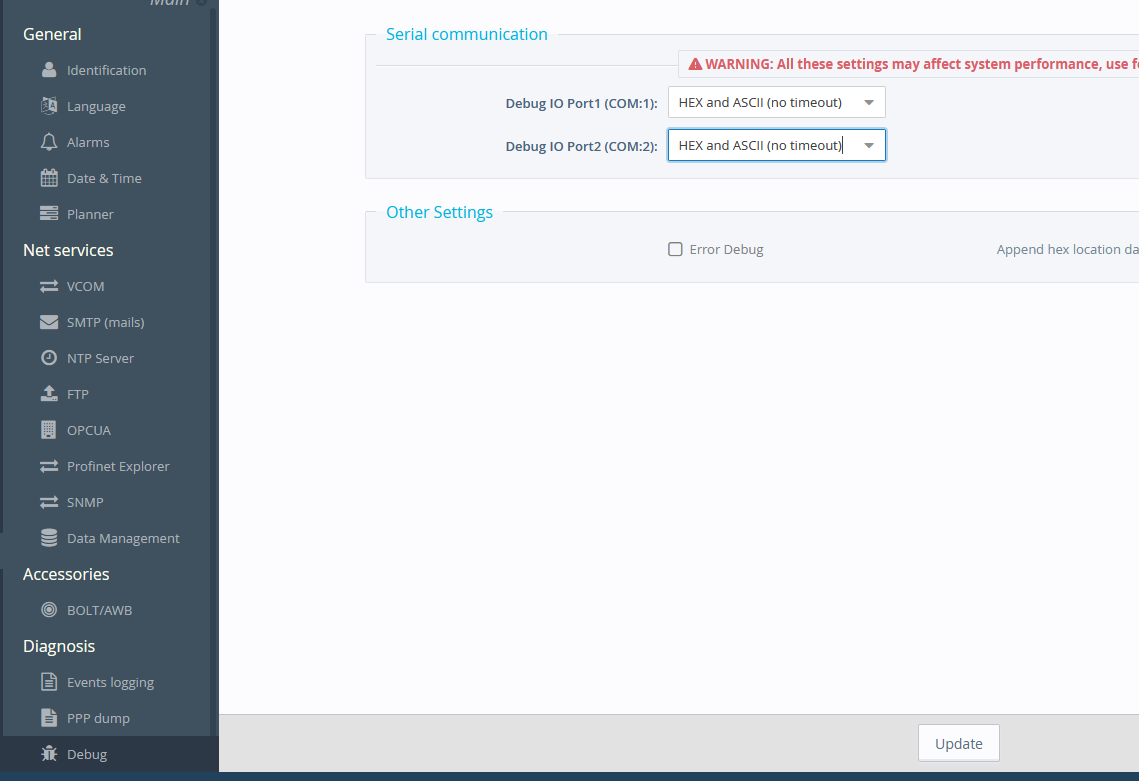Go to Events logging menu item
Screen dimensions: 1139x781
coord(110,682)
